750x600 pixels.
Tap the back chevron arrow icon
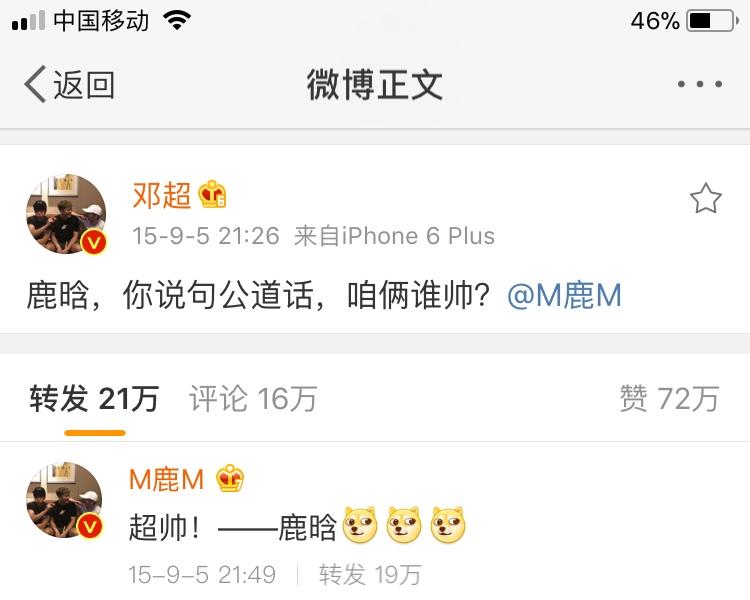(x=35, y=84)
